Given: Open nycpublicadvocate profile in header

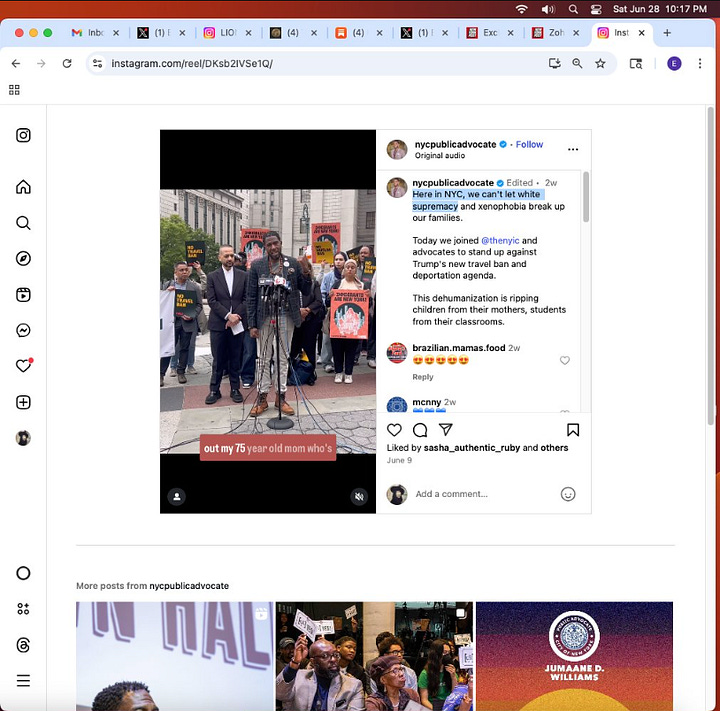Looking at the screenshot, I should 455,144.
